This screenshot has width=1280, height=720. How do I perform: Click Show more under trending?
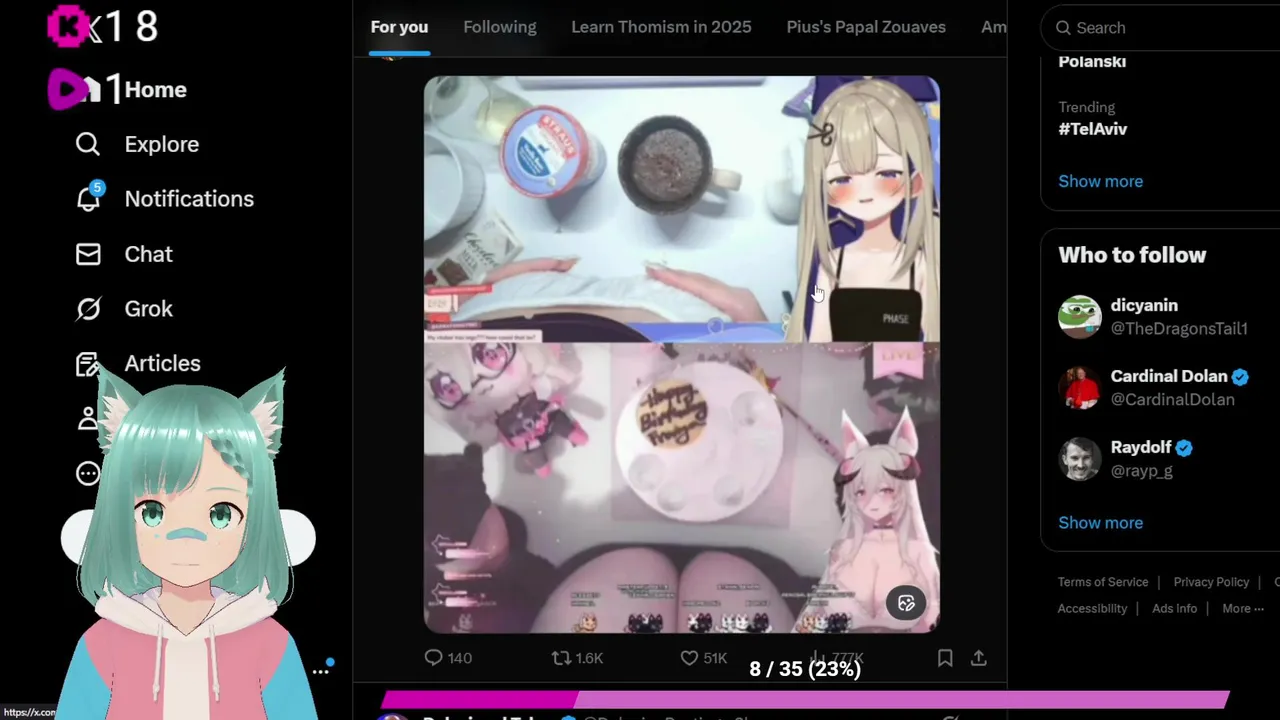[x=1100, y=181]
